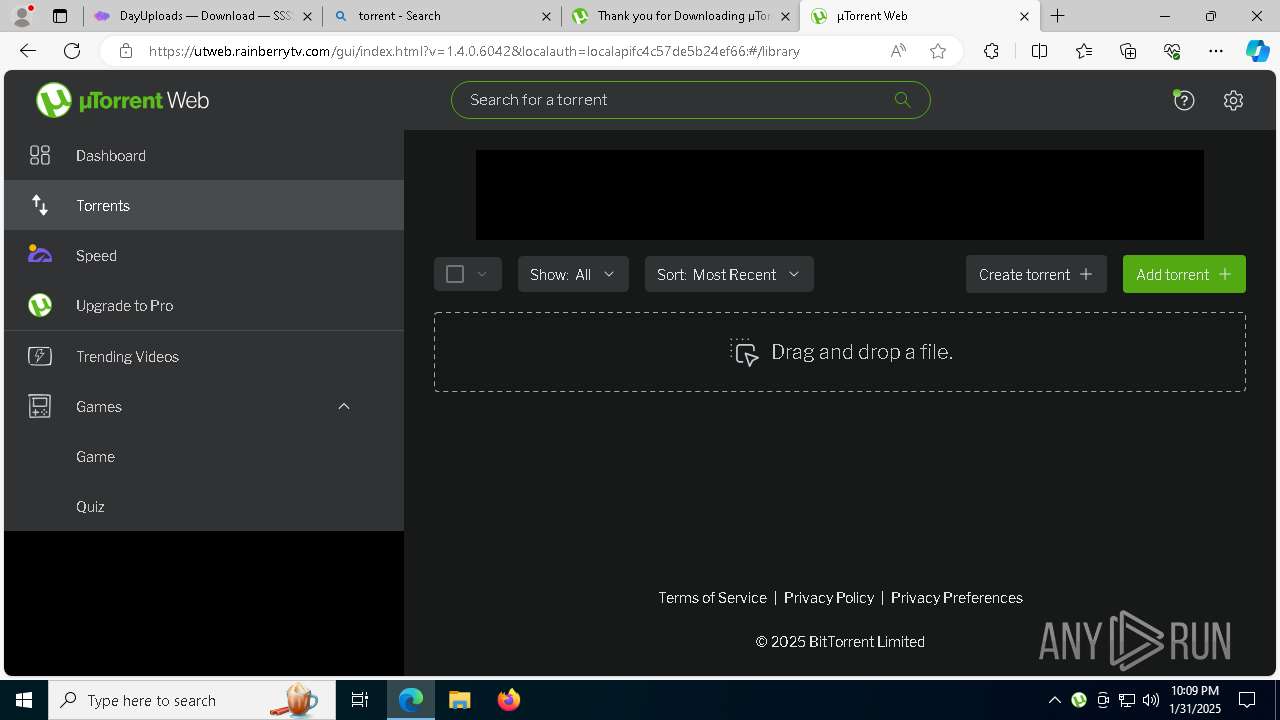Tick the select all torrents checkbox
This screenshot has height=720, width=1280.
(455, 274)
